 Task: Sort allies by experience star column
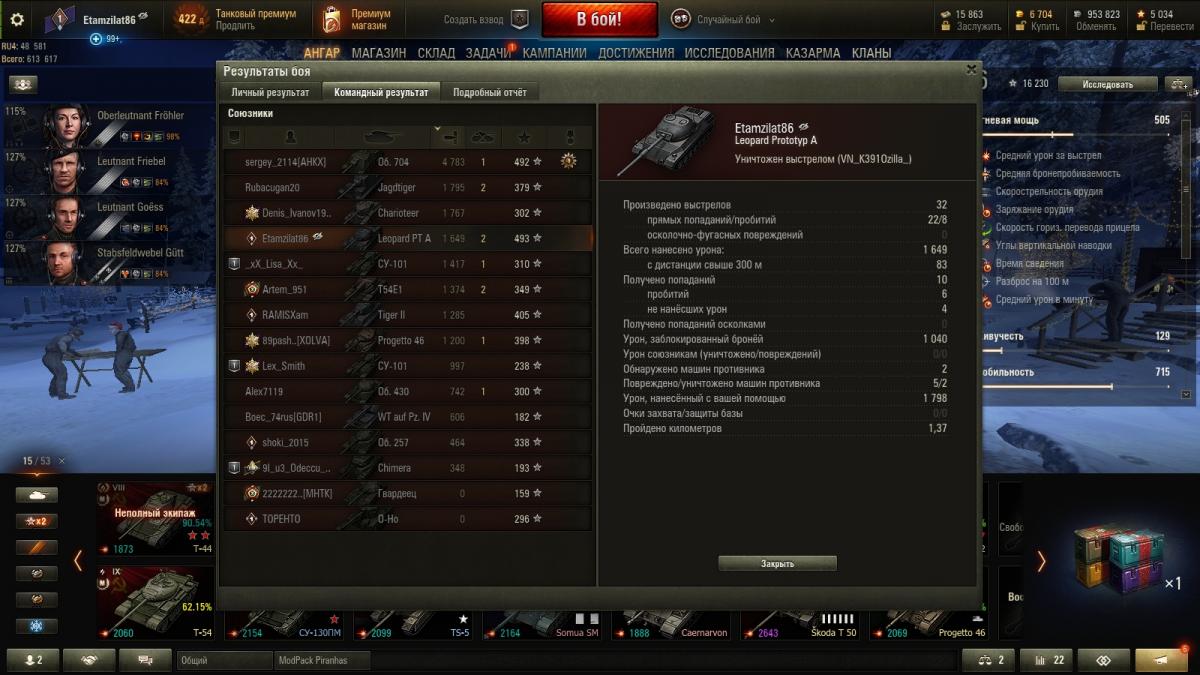[x=524, y=135]
